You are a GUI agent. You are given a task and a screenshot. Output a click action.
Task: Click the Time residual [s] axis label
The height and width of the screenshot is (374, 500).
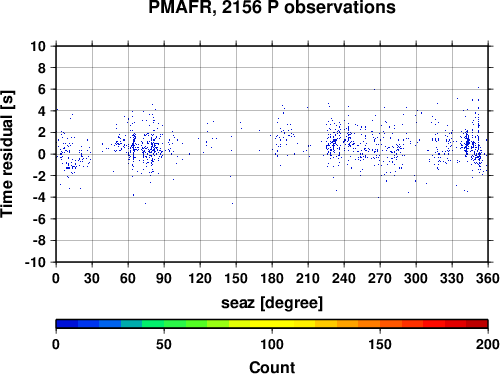click(7, 154)
